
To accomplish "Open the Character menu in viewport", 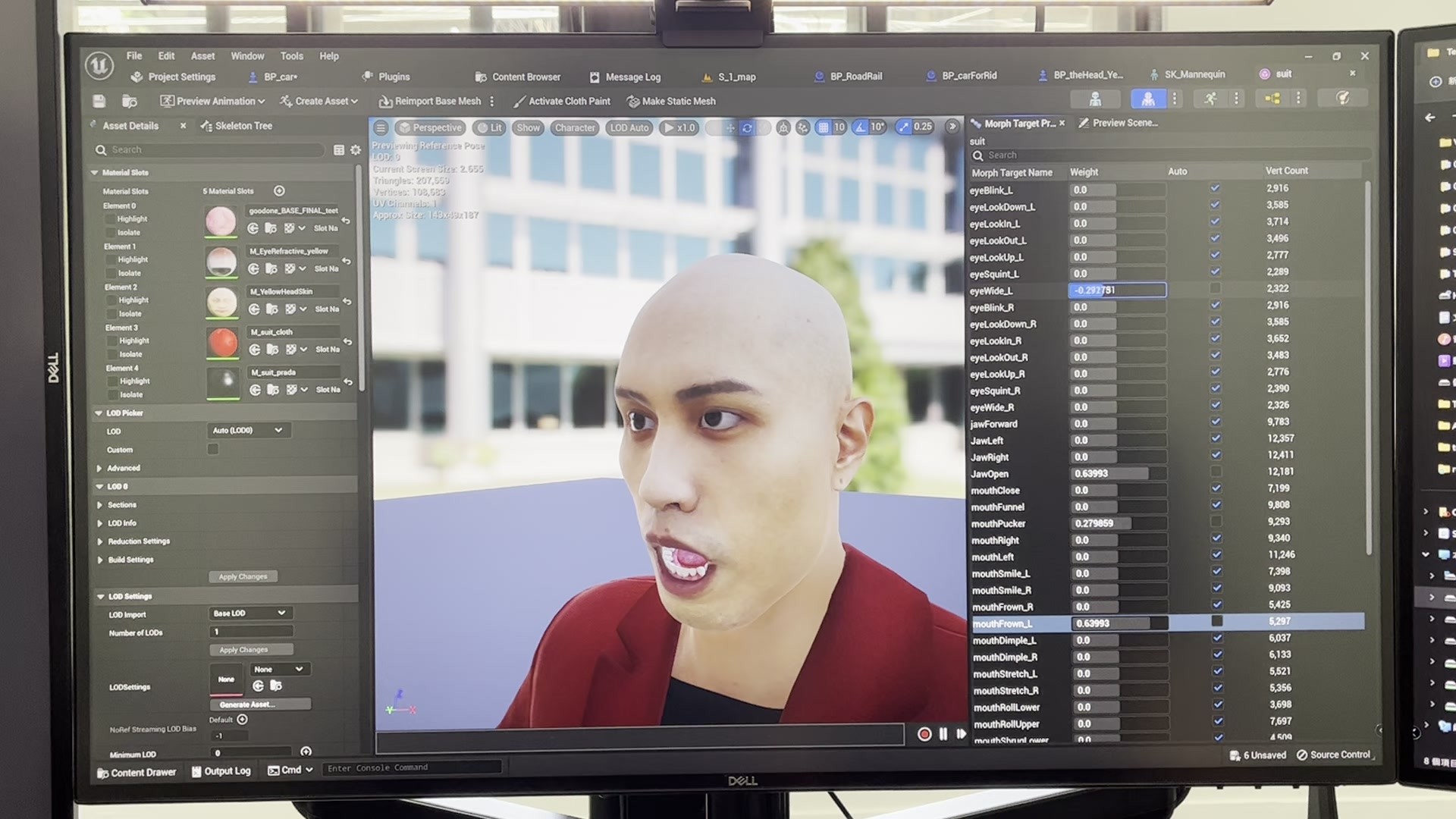I will 575,127.
